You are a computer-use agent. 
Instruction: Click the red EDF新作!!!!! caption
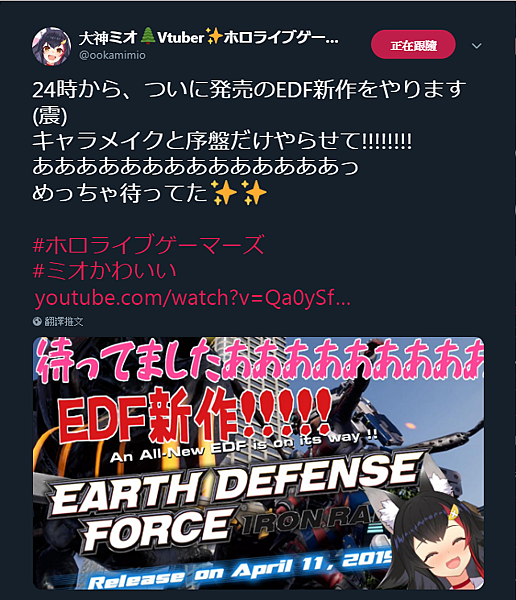coord(195,415)
